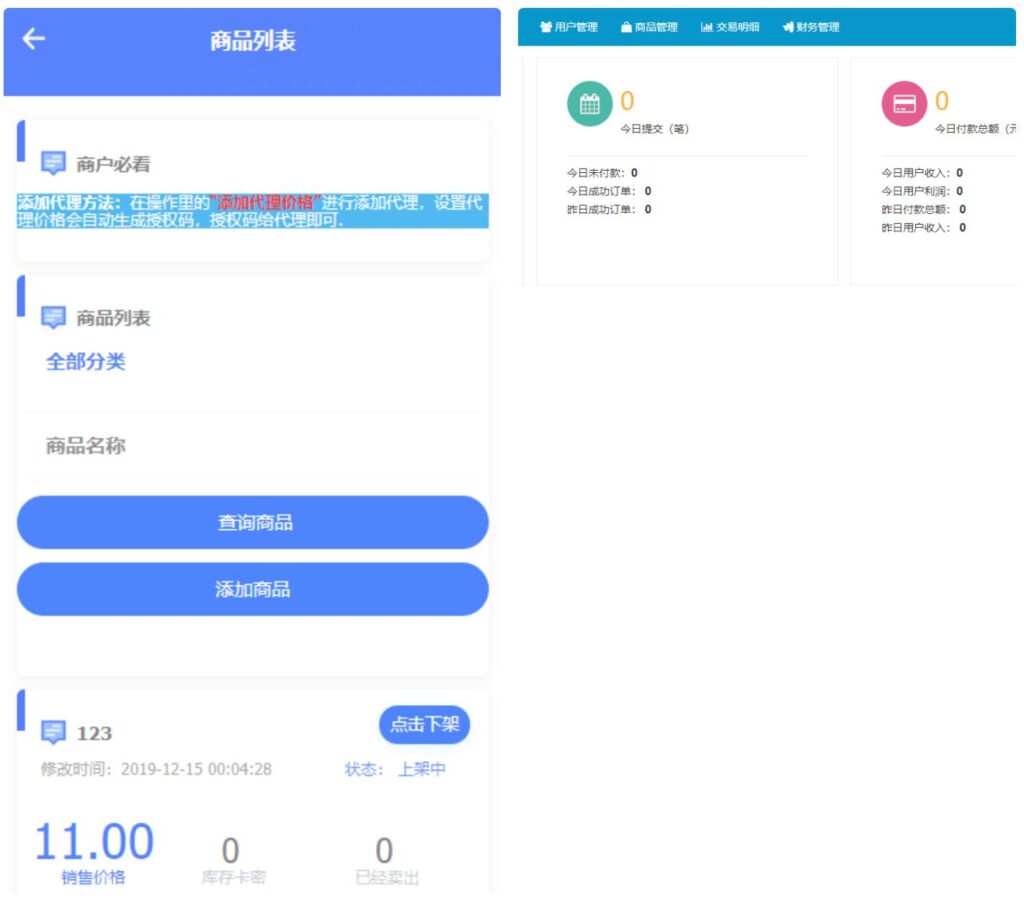This screenshot has width=1024, height=901.
Task: Click the 上架中 status toggle
Action: pos(421,770)
